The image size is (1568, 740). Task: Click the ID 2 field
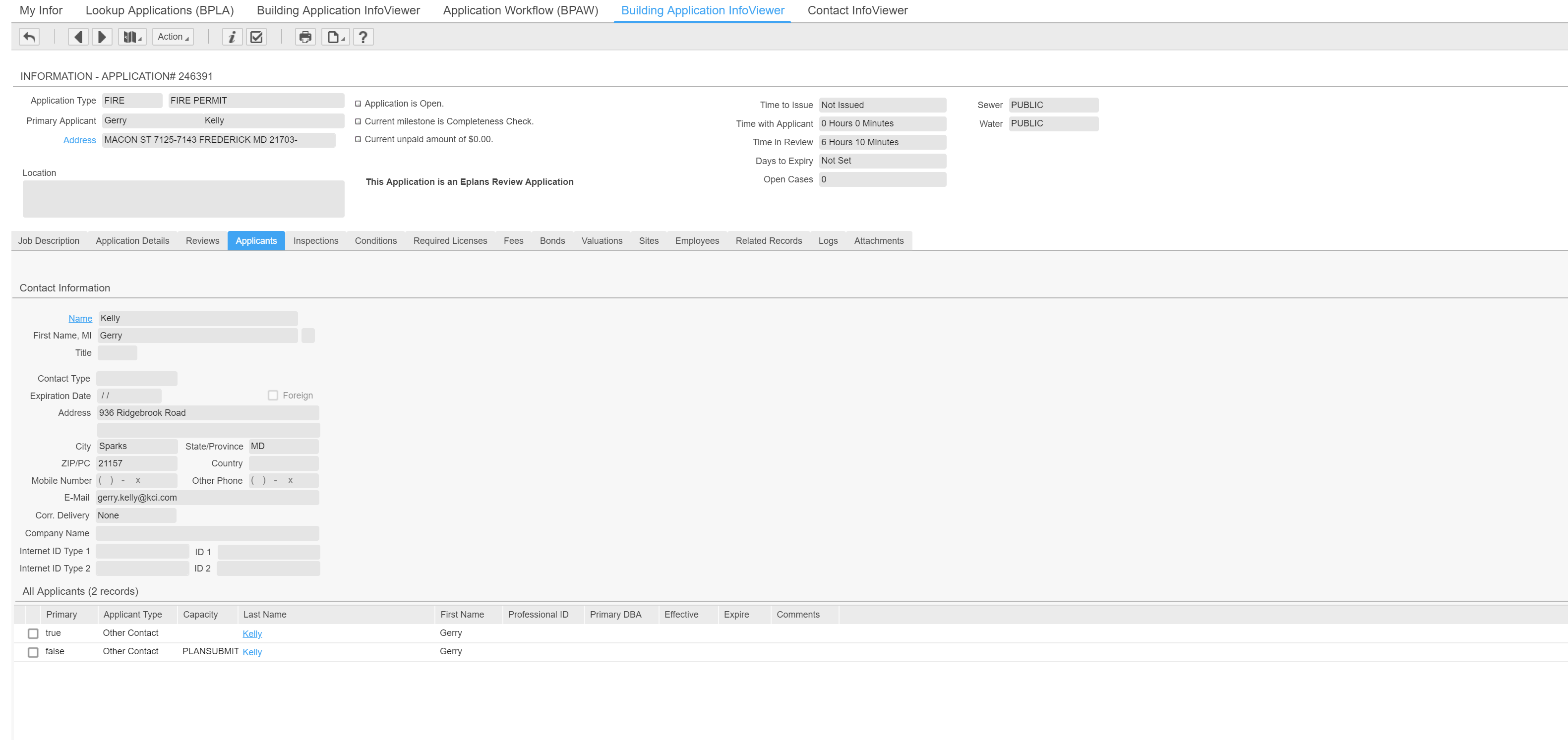268,569
